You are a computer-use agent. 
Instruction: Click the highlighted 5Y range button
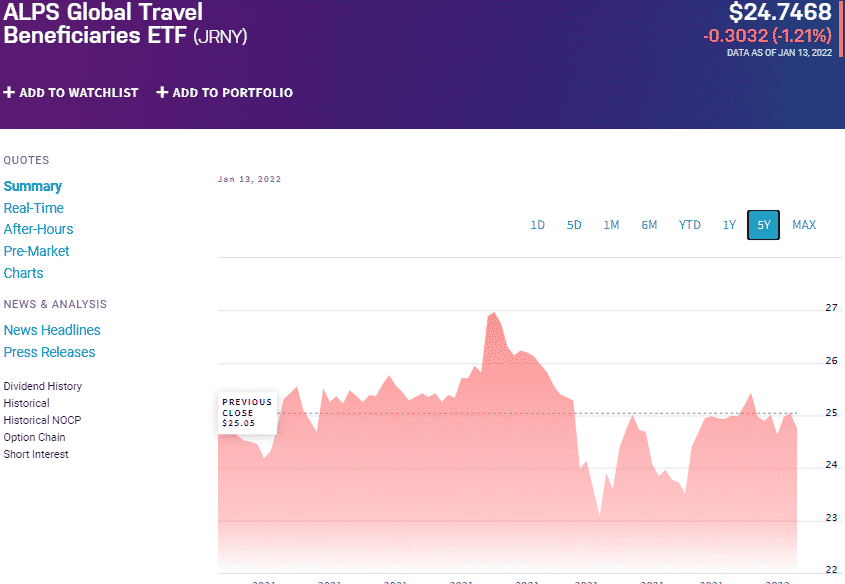click(763, 225)
